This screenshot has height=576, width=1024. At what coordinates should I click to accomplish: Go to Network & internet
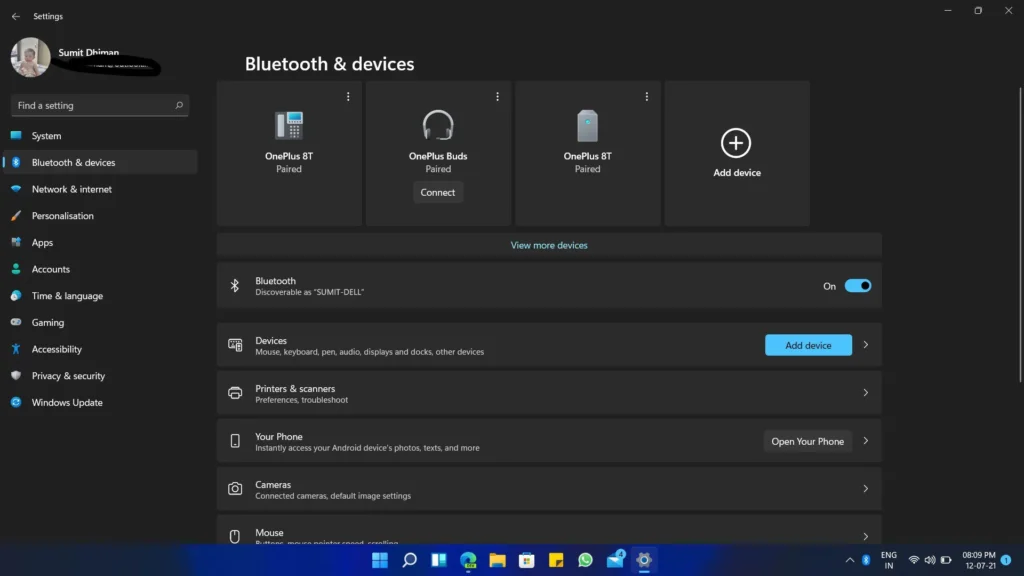coord(100,189)
